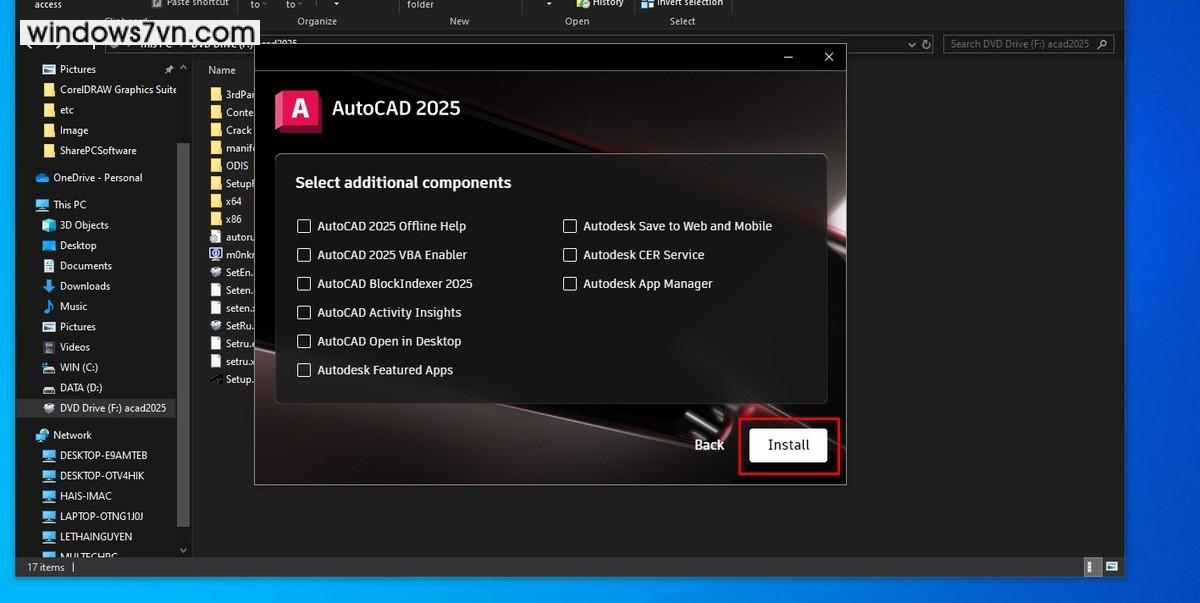Click the search magnifier icon

(1102, 44)
